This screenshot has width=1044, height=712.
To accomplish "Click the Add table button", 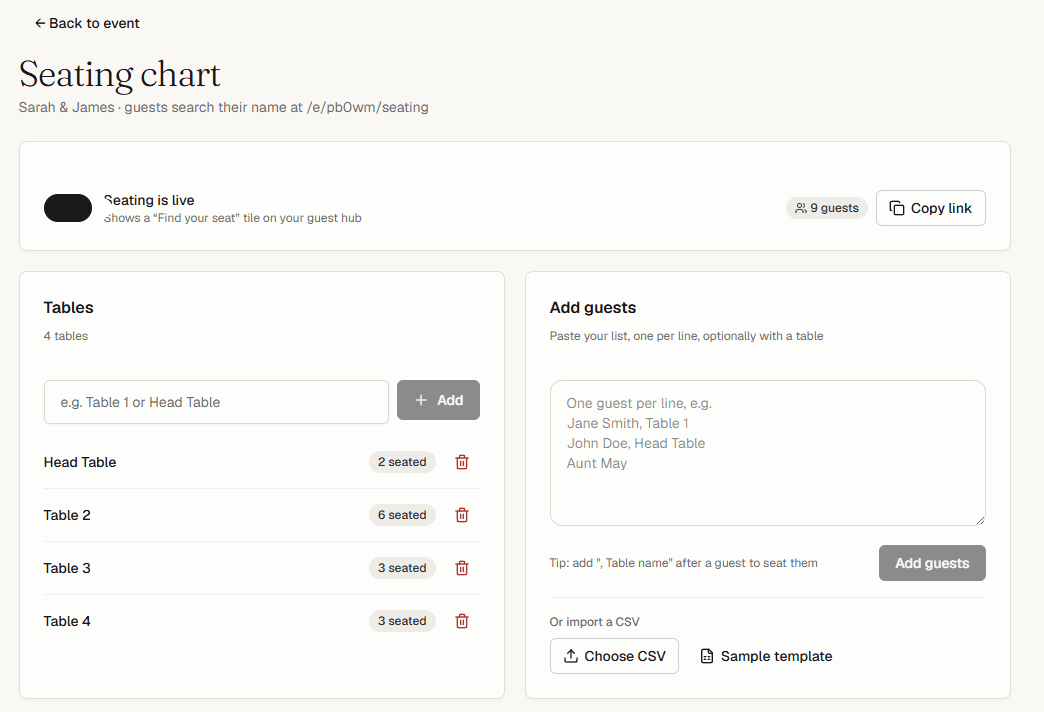I will (438, 400).
